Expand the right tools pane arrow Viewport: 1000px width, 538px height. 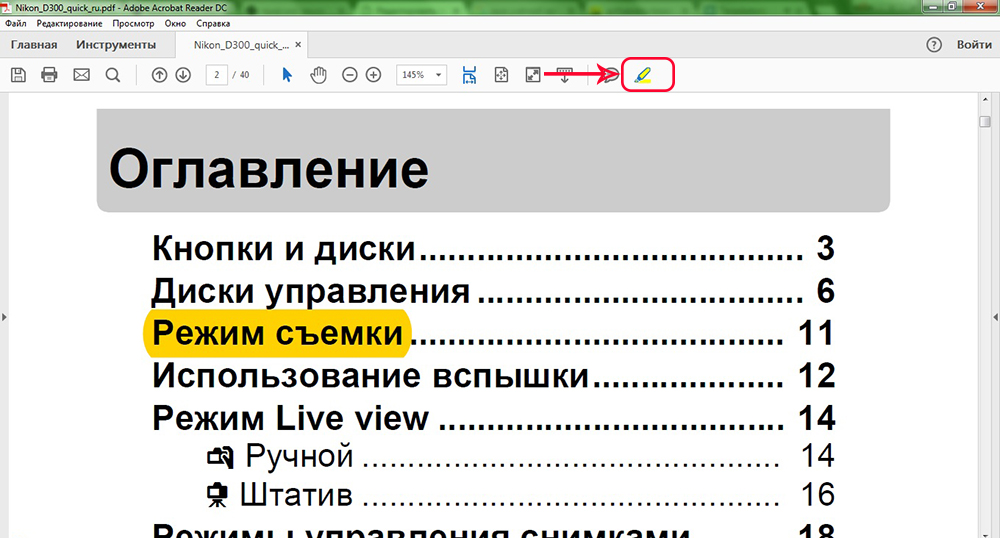[995, 316]
